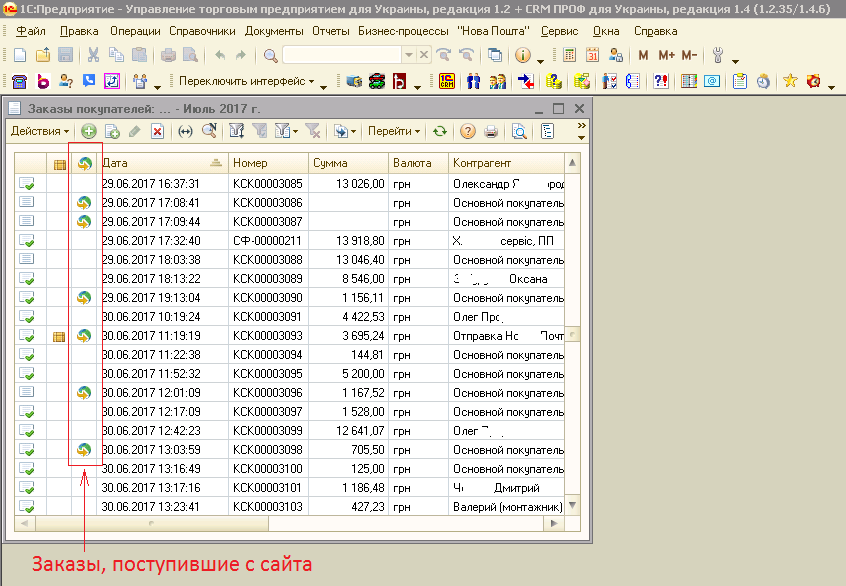846x586 pixels.
Task: Click the yellow star favorites icon
Action: point(790,81)
